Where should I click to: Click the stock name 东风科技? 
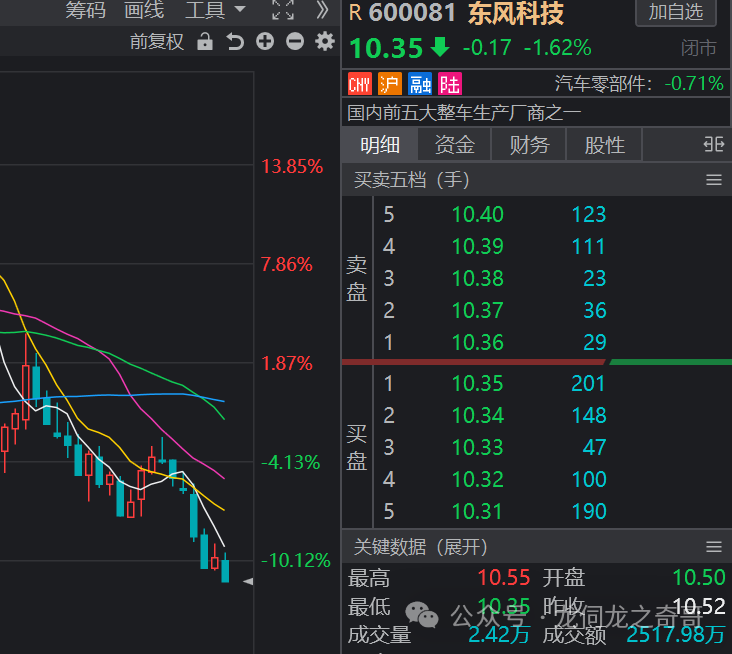[x=516, y=13]
